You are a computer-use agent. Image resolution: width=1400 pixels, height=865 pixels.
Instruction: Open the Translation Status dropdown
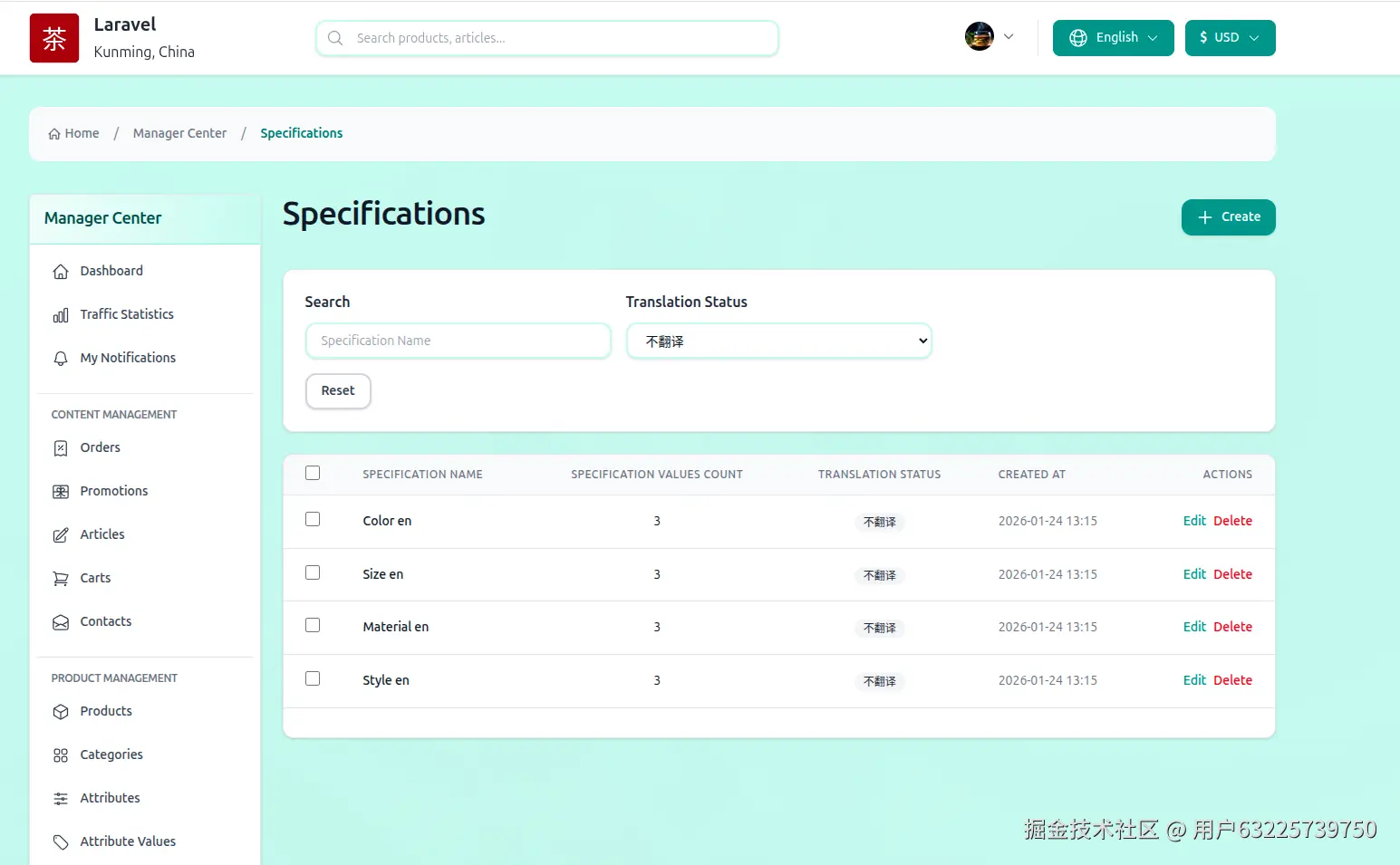coord(779,341)
